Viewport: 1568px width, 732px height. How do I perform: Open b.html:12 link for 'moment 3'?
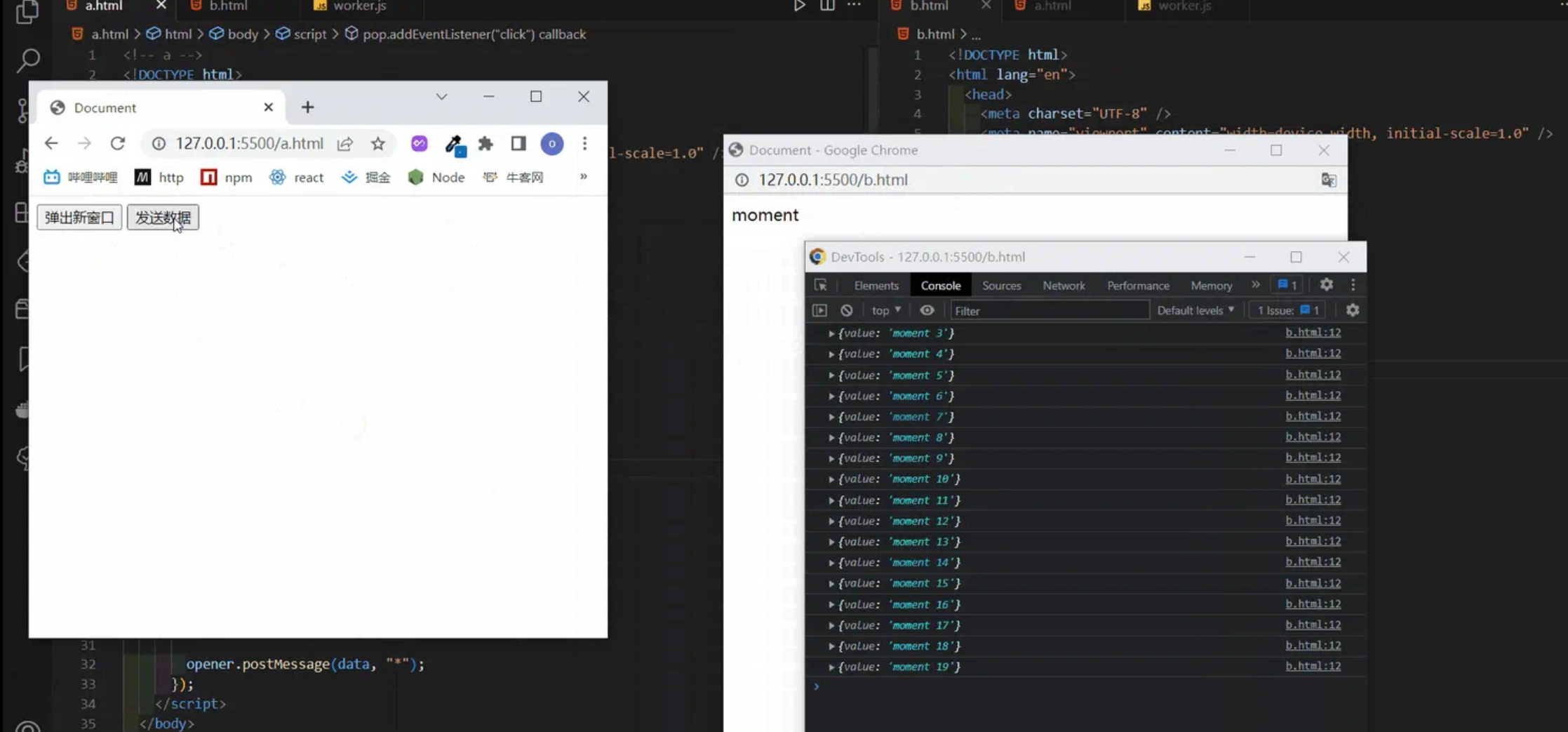[1313, 333]
